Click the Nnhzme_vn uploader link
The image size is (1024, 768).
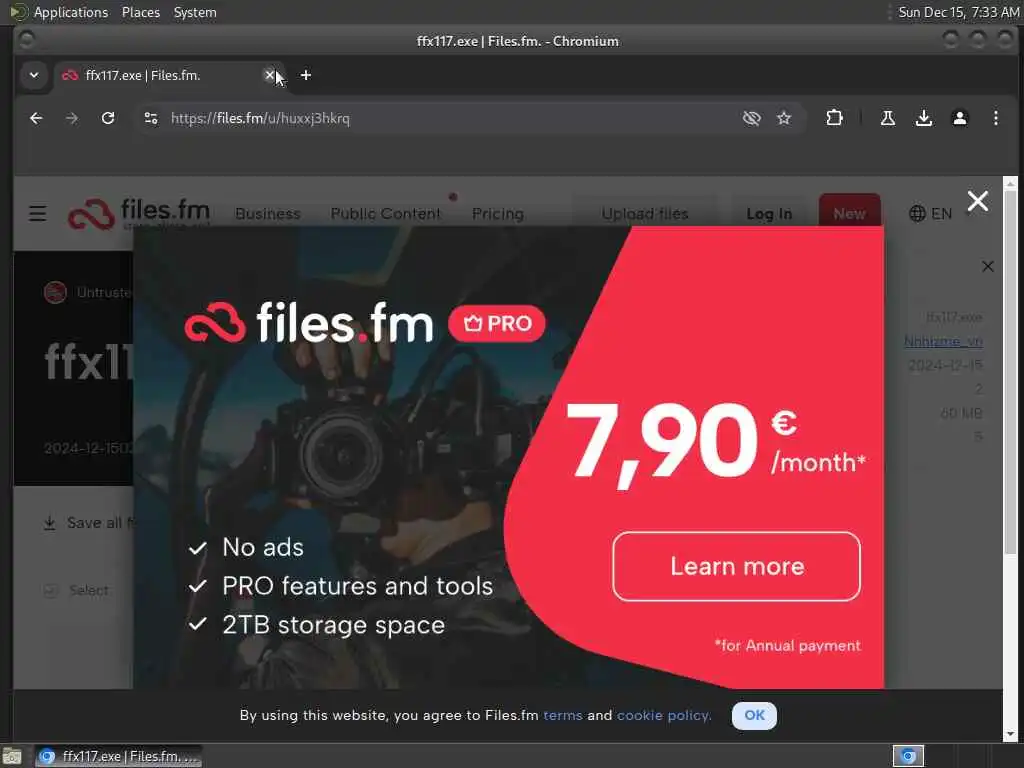click(x=943, y=341)
